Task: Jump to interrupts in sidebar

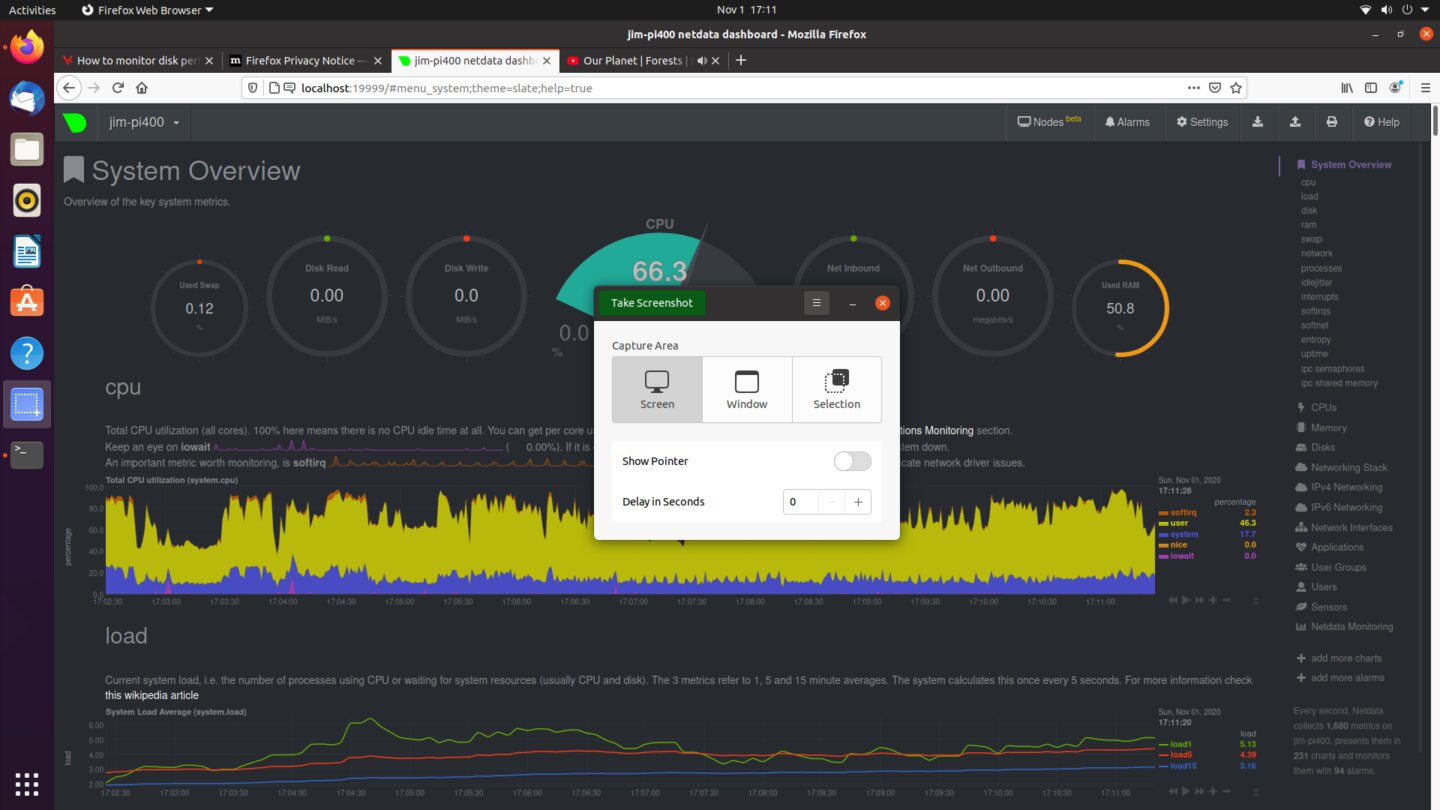Action: (x=1319, y=297)
